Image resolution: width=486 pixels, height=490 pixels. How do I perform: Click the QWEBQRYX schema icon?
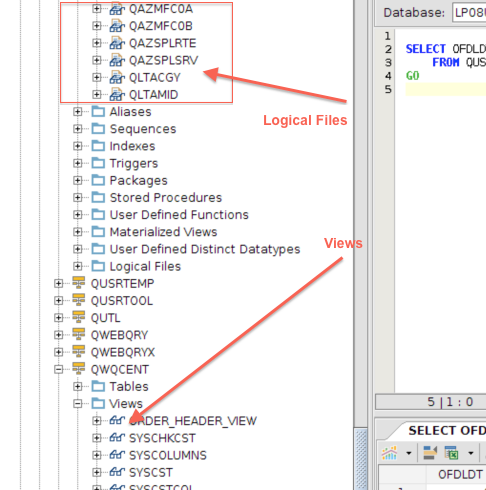(x=79, y=351)
